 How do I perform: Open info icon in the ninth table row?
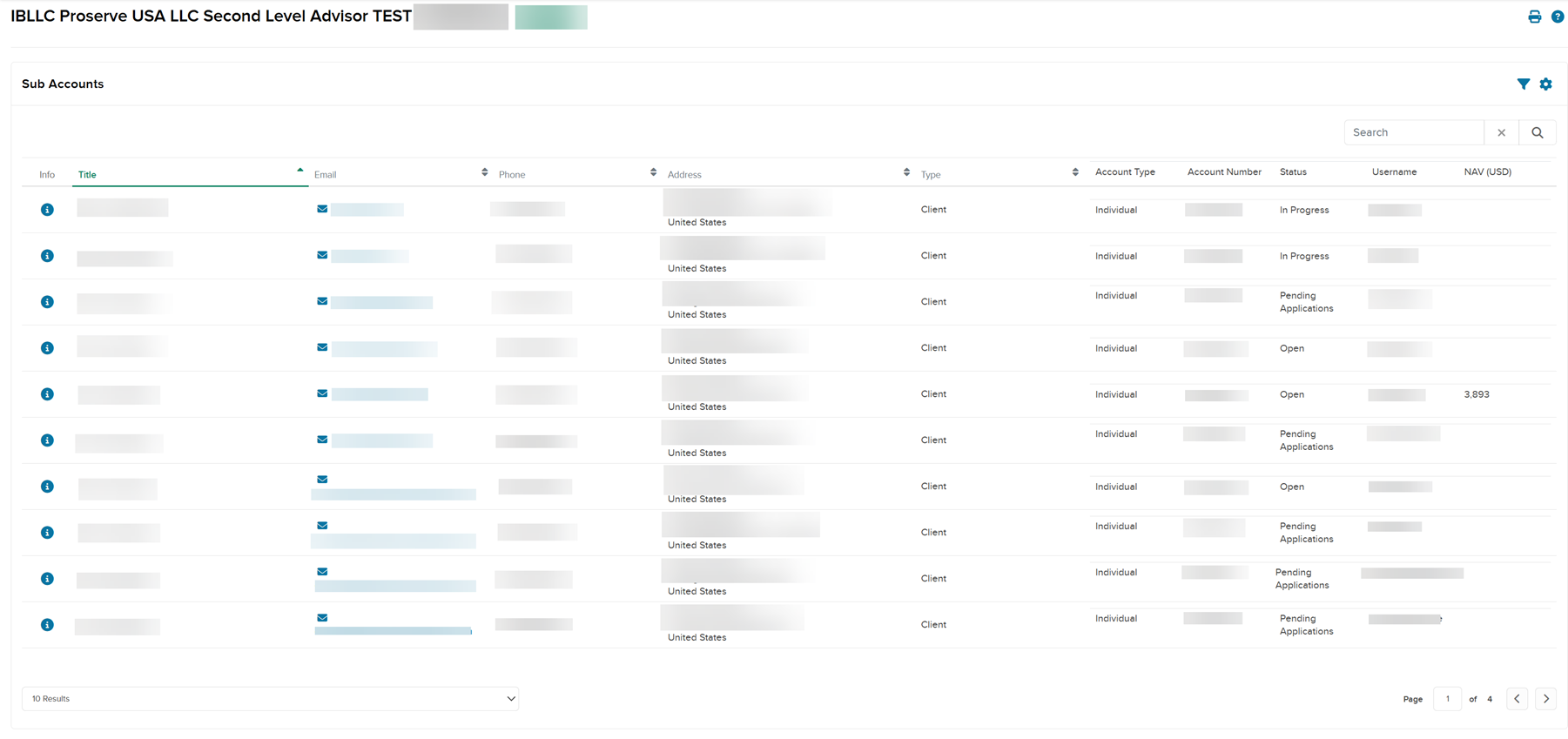[x=47, y=579]
